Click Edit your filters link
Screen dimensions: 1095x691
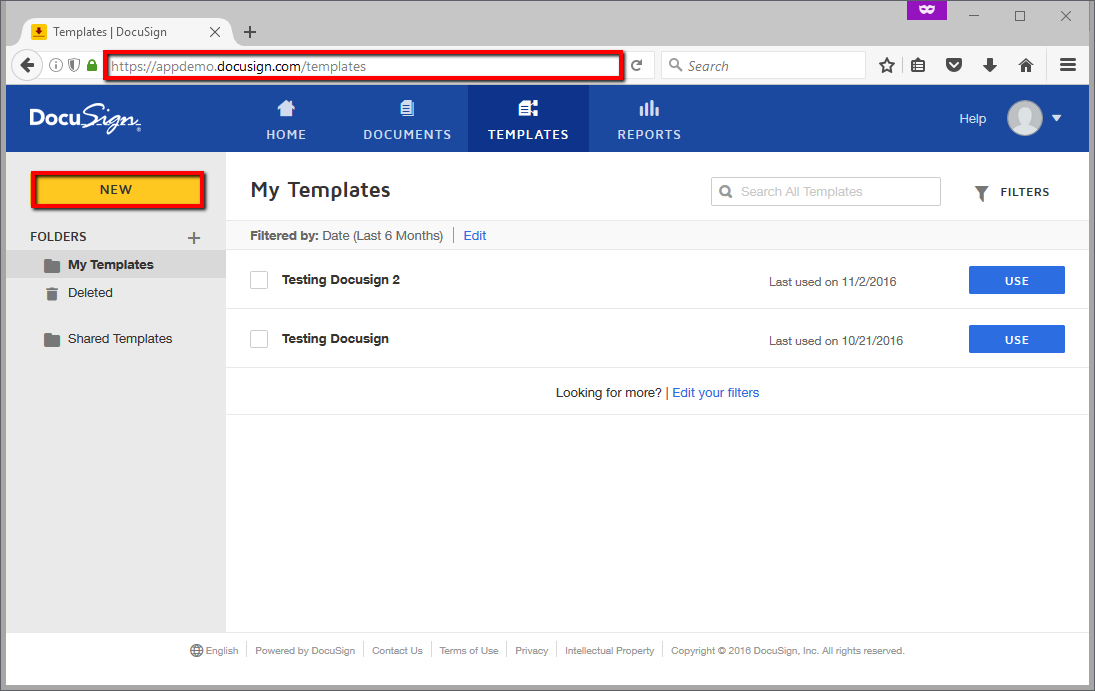[715, 393]
